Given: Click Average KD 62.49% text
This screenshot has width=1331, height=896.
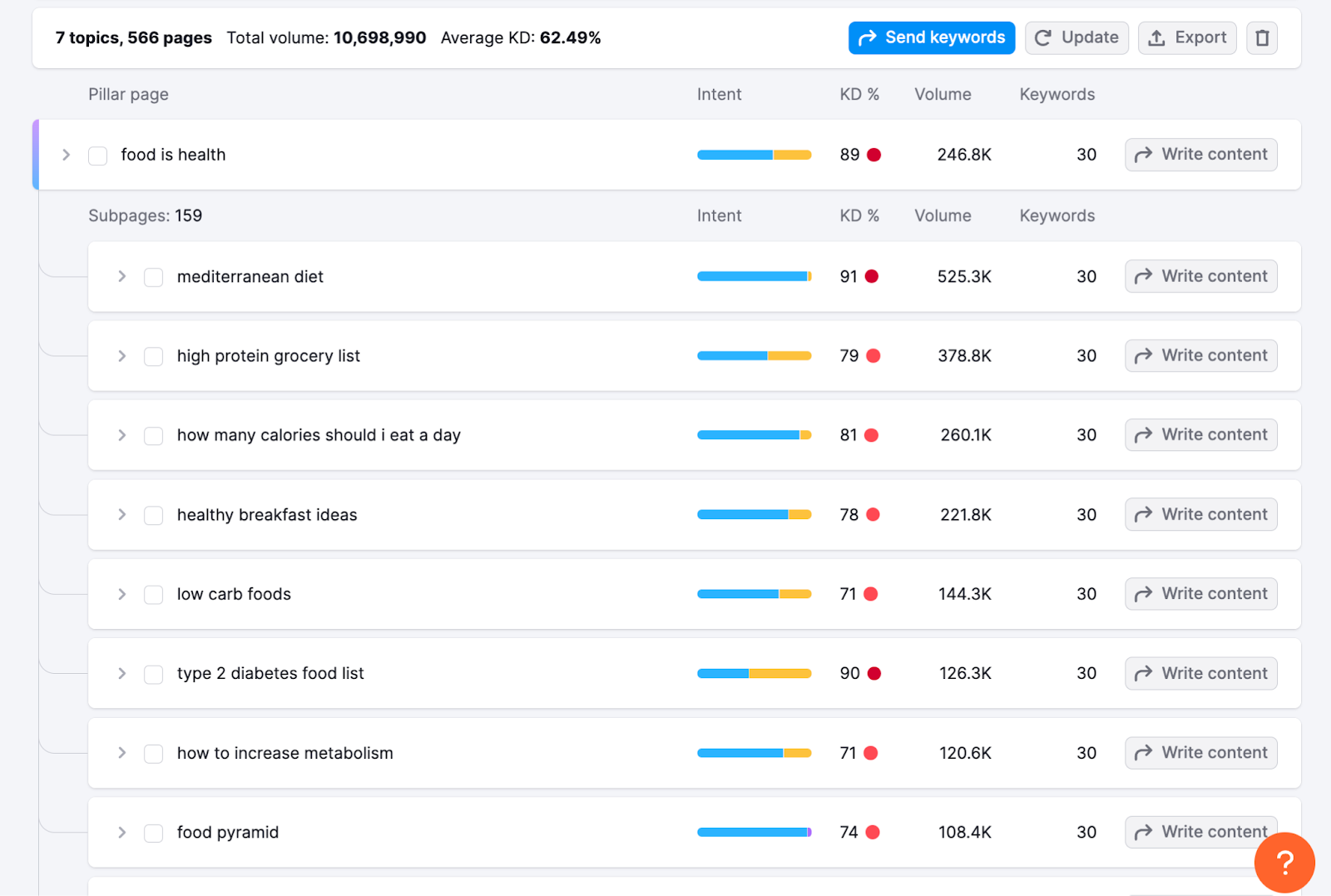Looking at the screenshot, I should pos(521,38).
